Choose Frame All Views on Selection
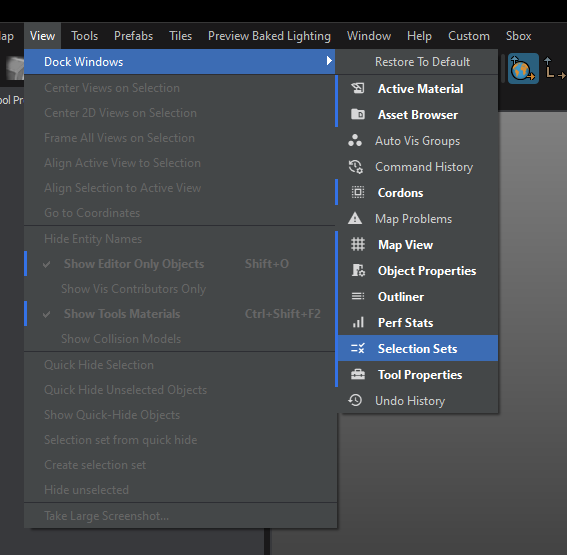 180,138
